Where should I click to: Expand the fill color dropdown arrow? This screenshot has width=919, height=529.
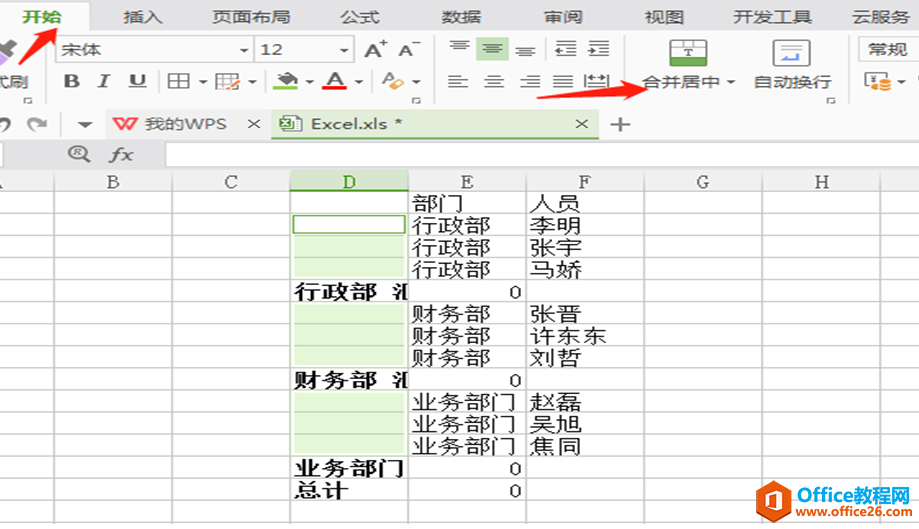pyautogui.click(x=309, y=81)
